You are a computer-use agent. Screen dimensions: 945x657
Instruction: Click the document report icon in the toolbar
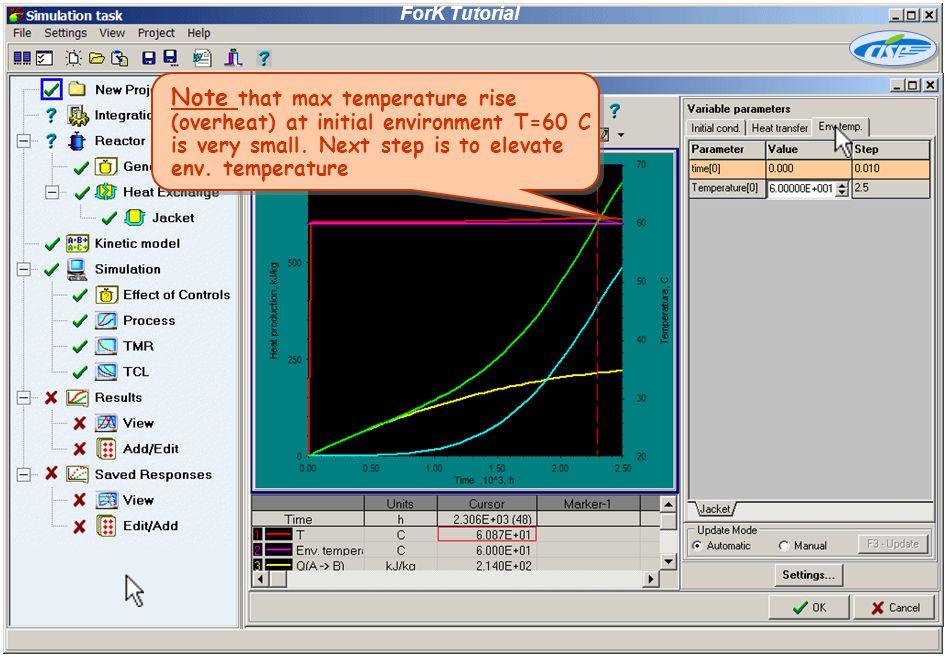[x=202, y=58]
